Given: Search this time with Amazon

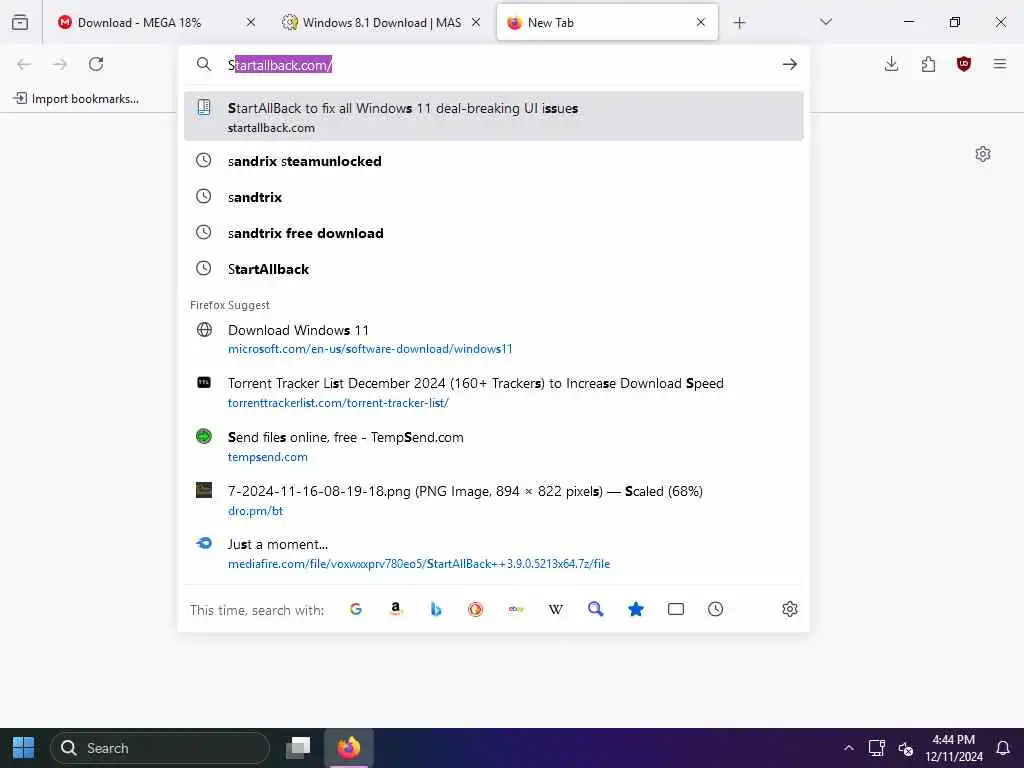Looking at the screenshot, I should coord(396,609).
